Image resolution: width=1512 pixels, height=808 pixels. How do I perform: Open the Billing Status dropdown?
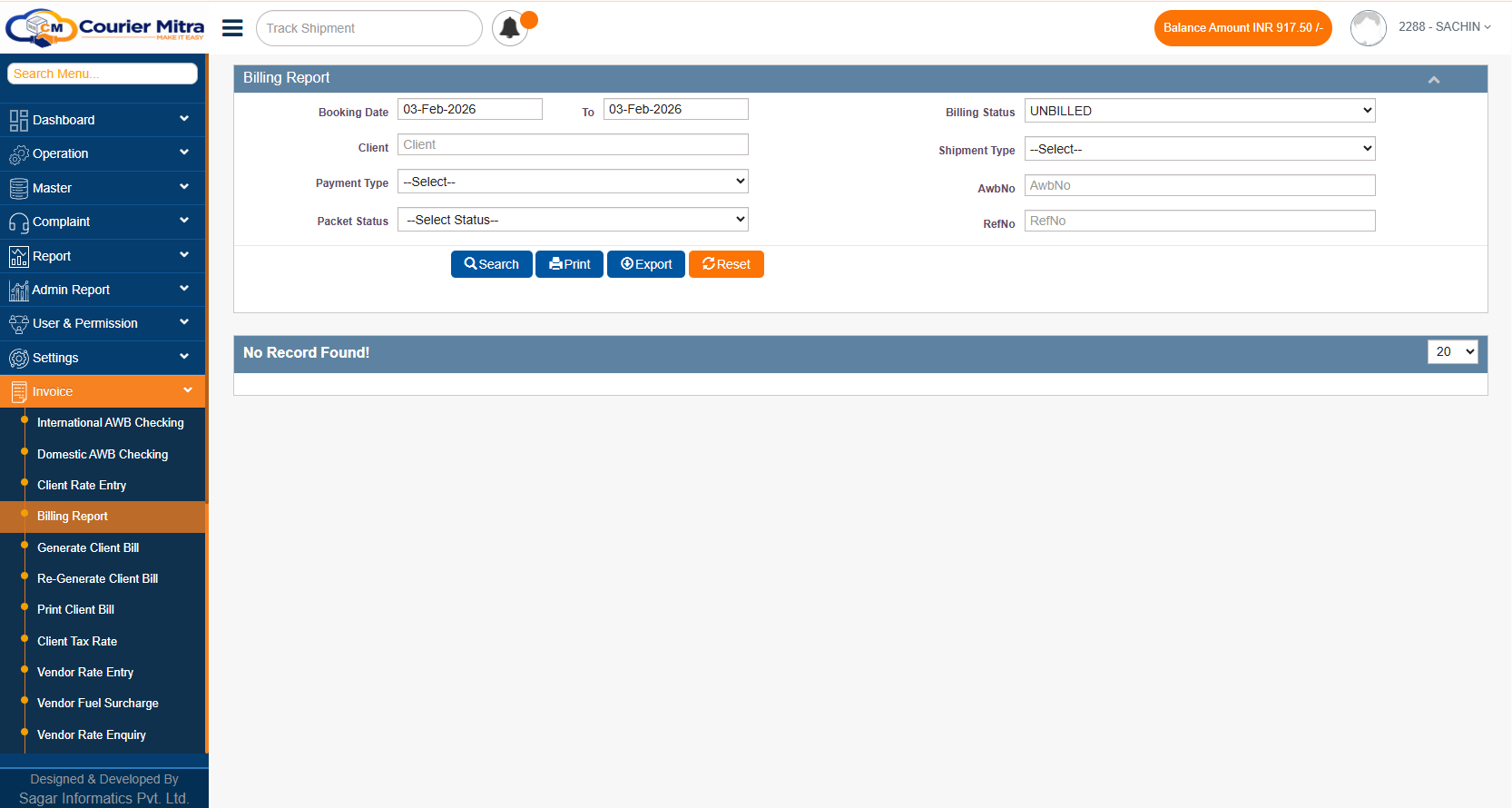[x=1200, y=111]
